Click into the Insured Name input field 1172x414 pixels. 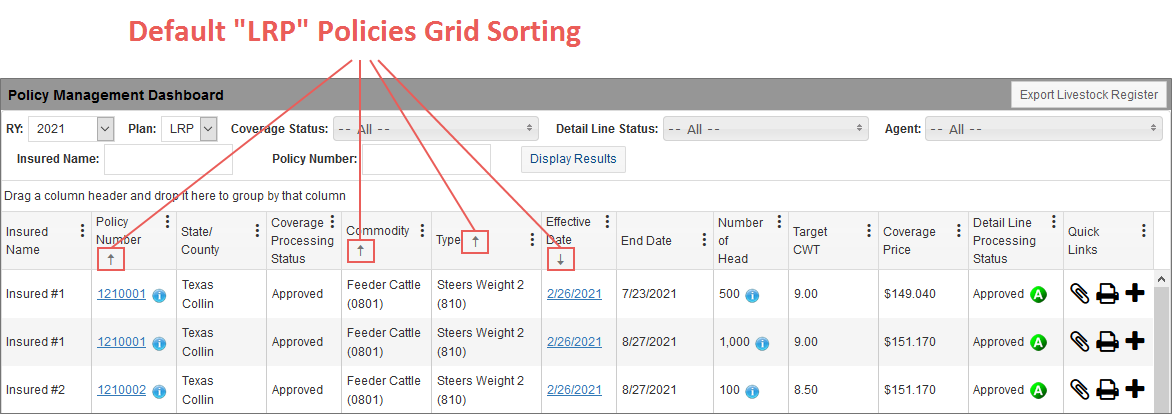pos(168,159)
